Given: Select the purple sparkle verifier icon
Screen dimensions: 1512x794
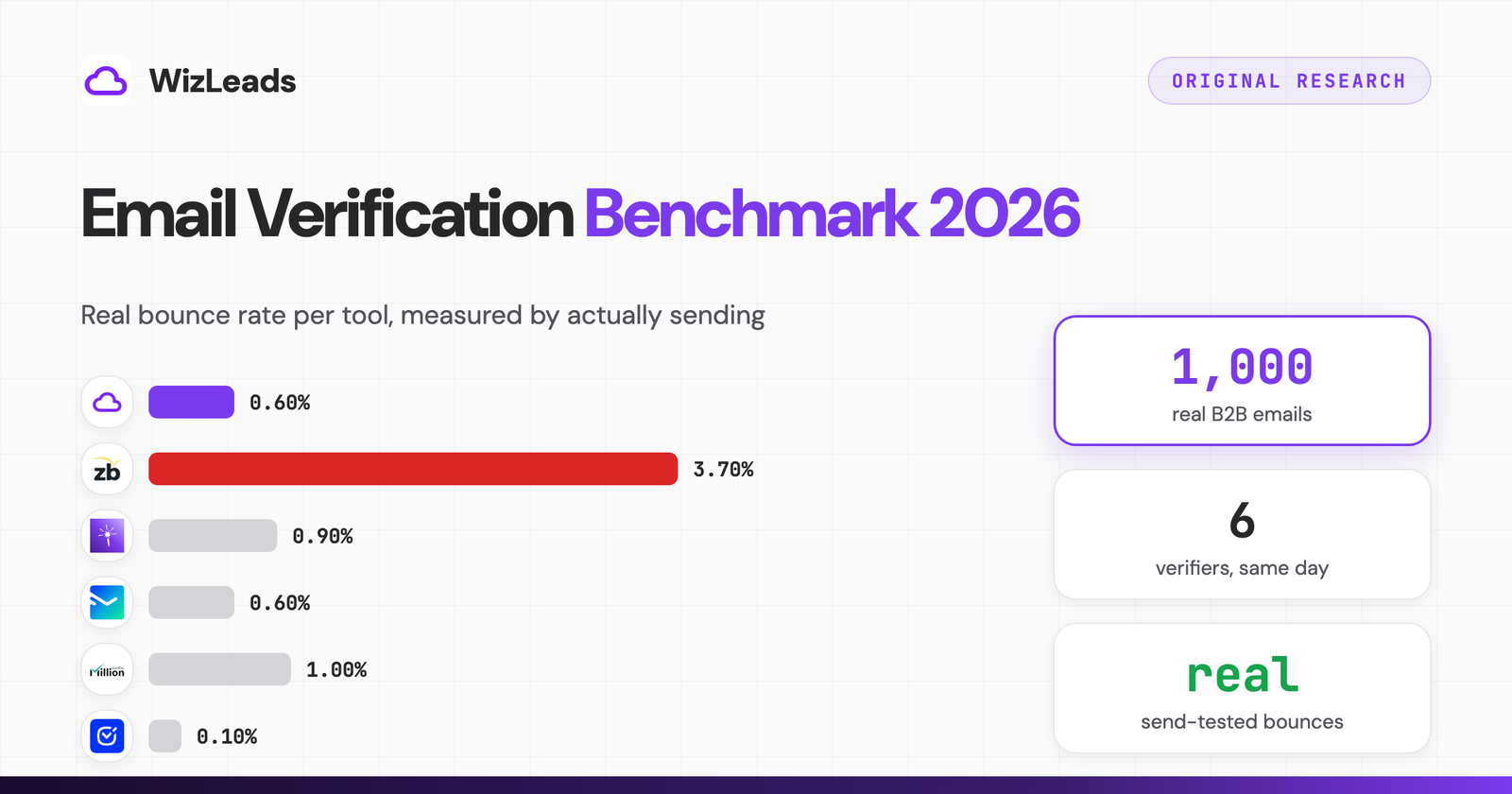Looking at the screenshot, I should coord(107,536).
